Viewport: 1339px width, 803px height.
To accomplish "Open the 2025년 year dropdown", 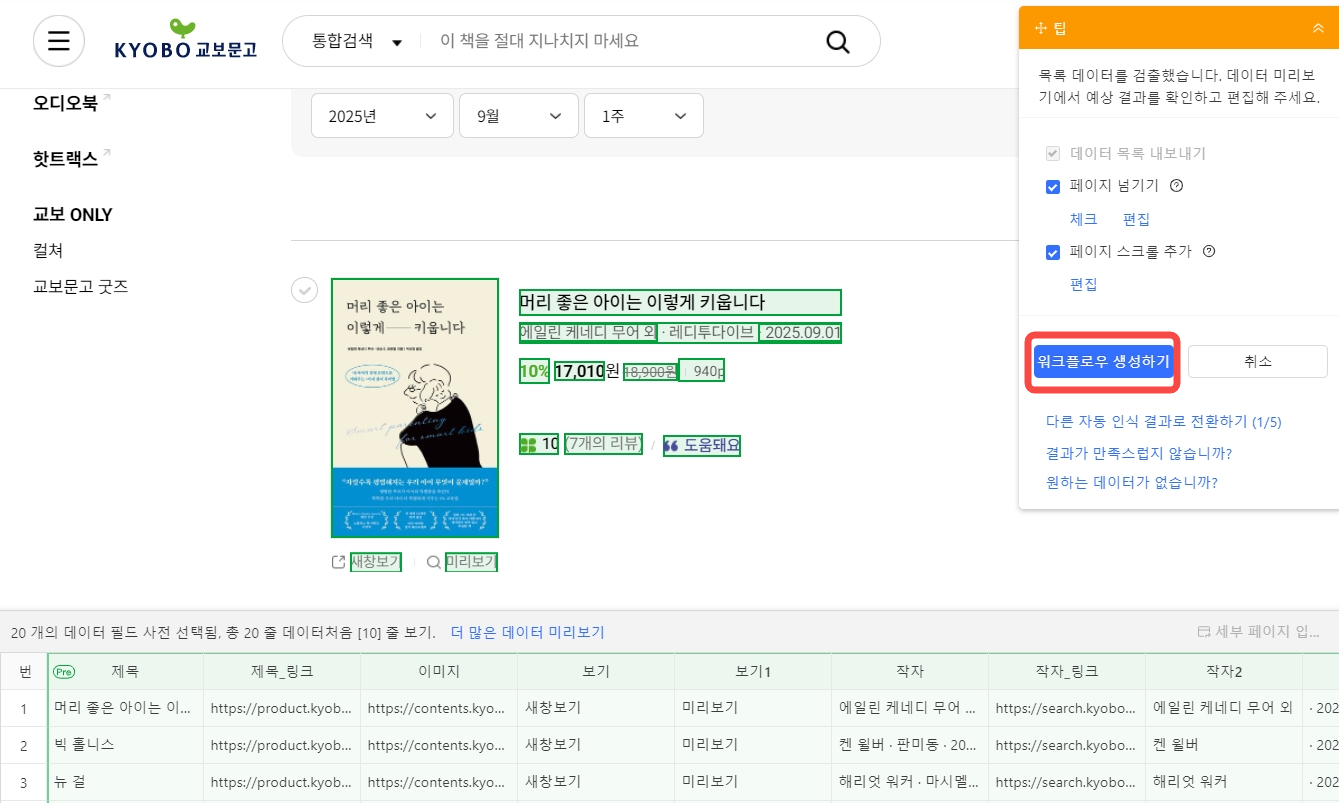I will [x=382, y=116].
